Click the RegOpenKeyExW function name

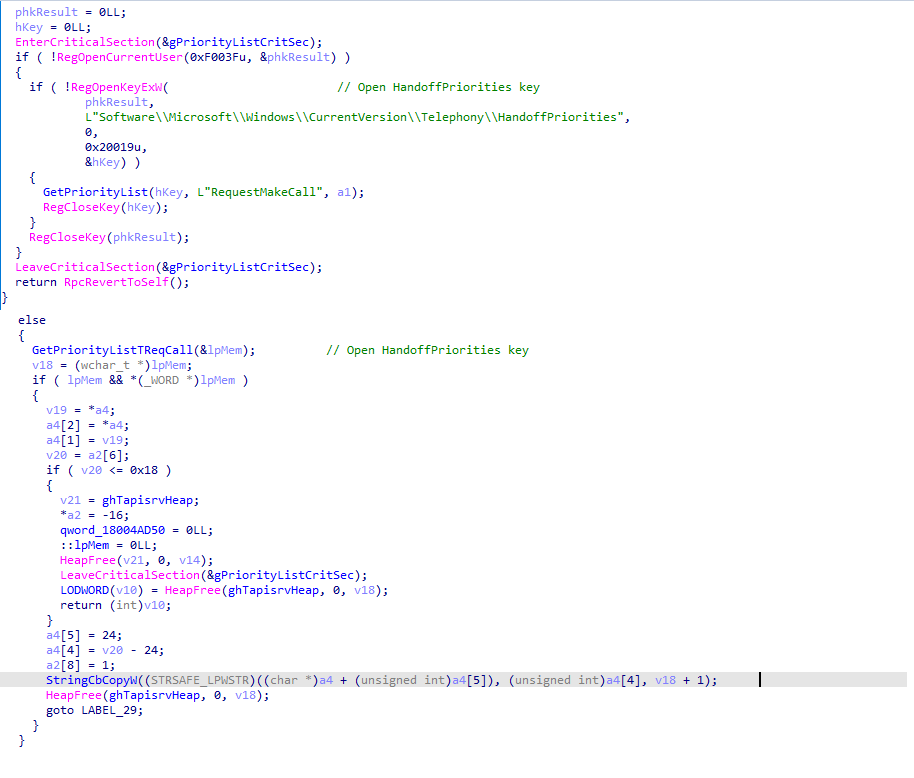click(117, 87)
